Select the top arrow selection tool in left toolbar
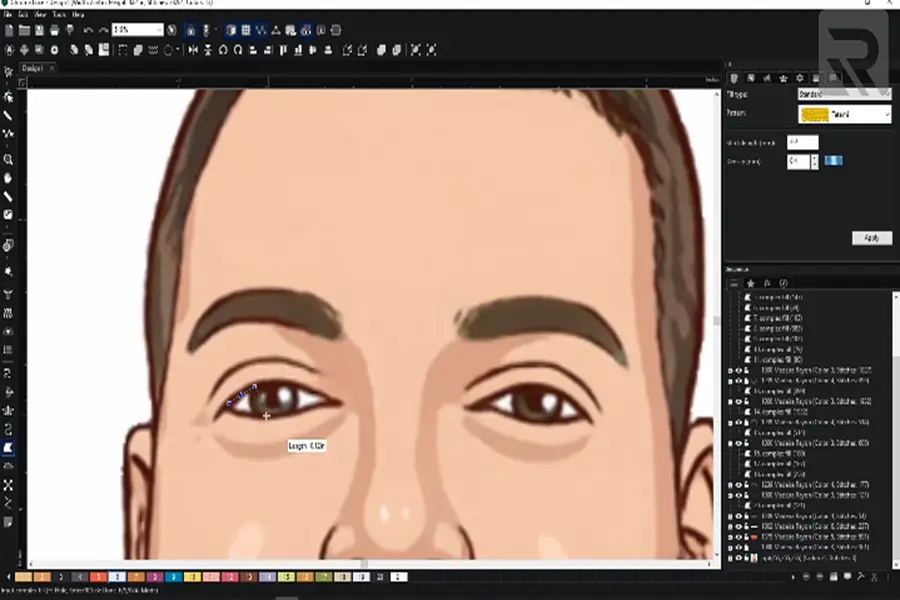900x600 pixels. tap(8, 72)
